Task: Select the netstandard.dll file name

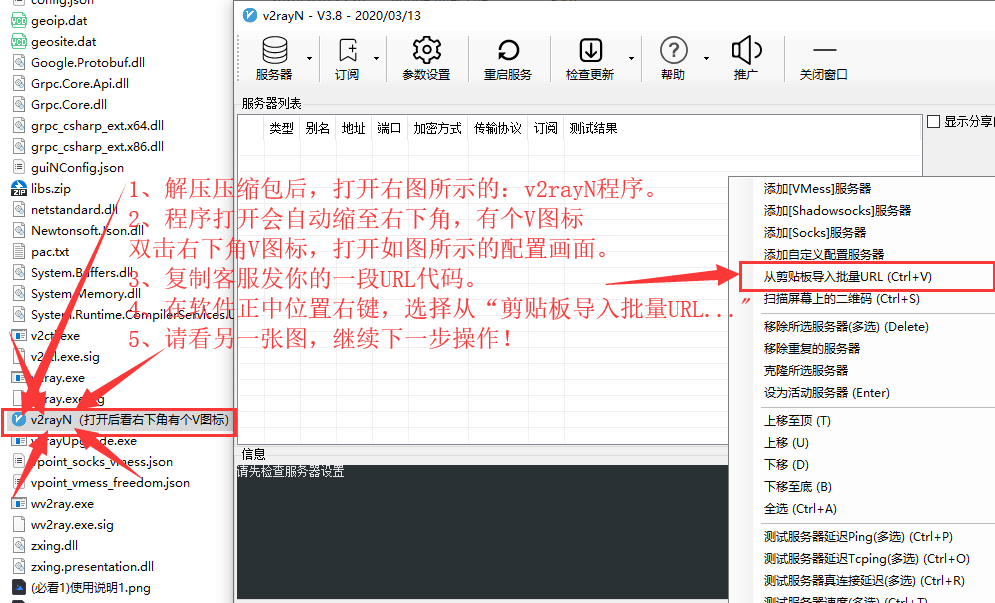Action: (74, 209)
